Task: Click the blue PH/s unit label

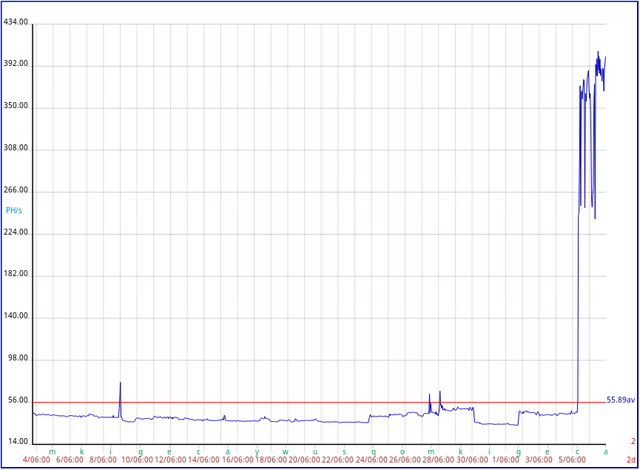Action: pyautogui.click(x=14, y=211)
